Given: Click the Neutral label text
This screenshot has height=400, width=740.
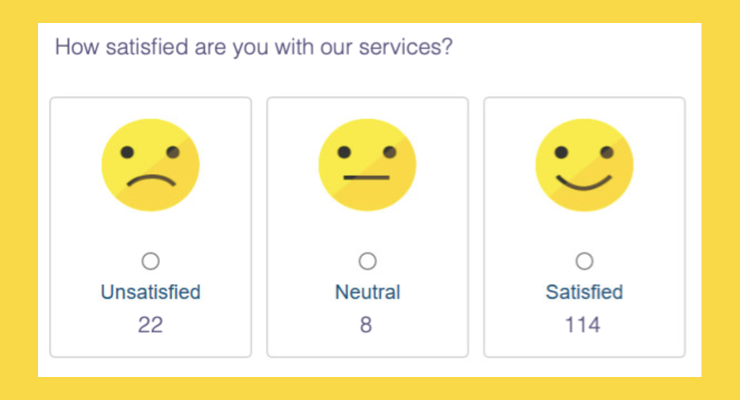Looking at the screenshot, I should [x=367, y=292].
